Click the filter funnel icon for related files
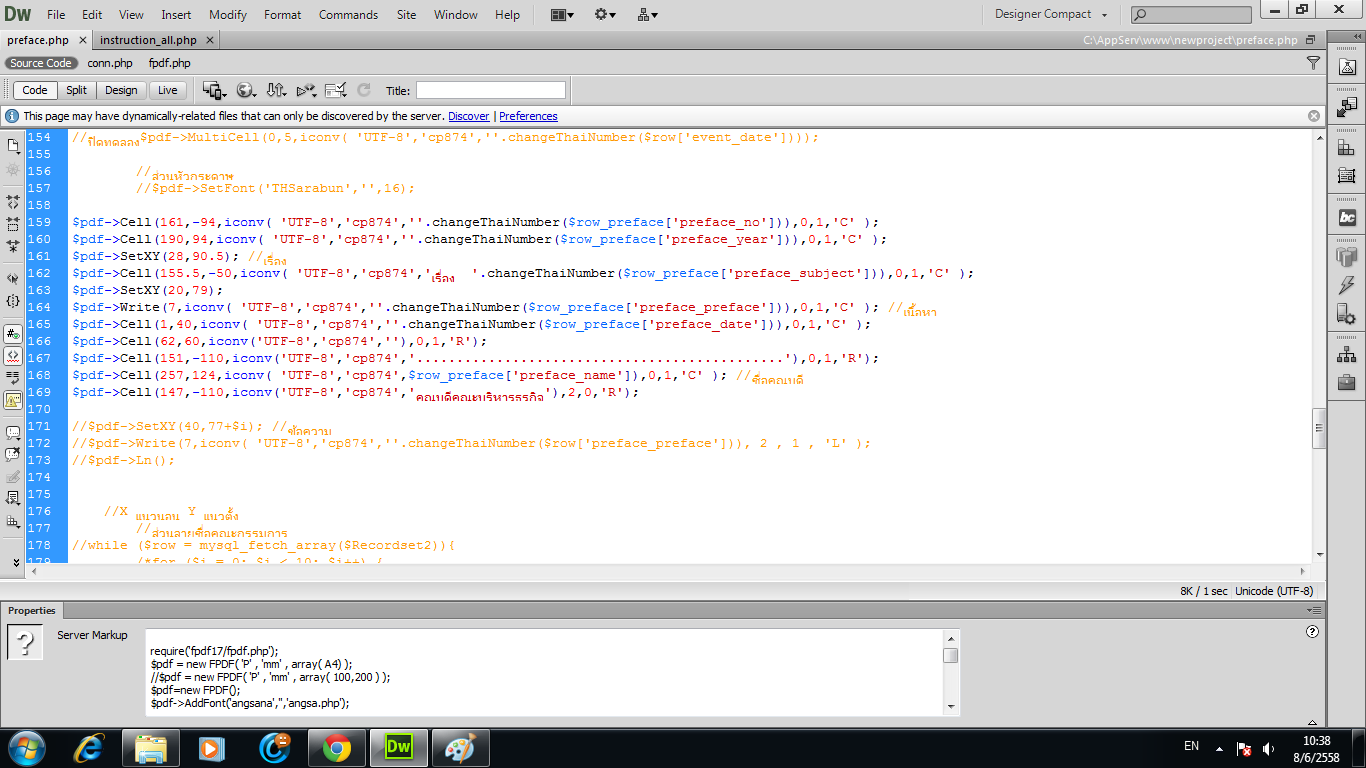Viewport: 1366px width, 768px height. click(x=1313, y=63)
